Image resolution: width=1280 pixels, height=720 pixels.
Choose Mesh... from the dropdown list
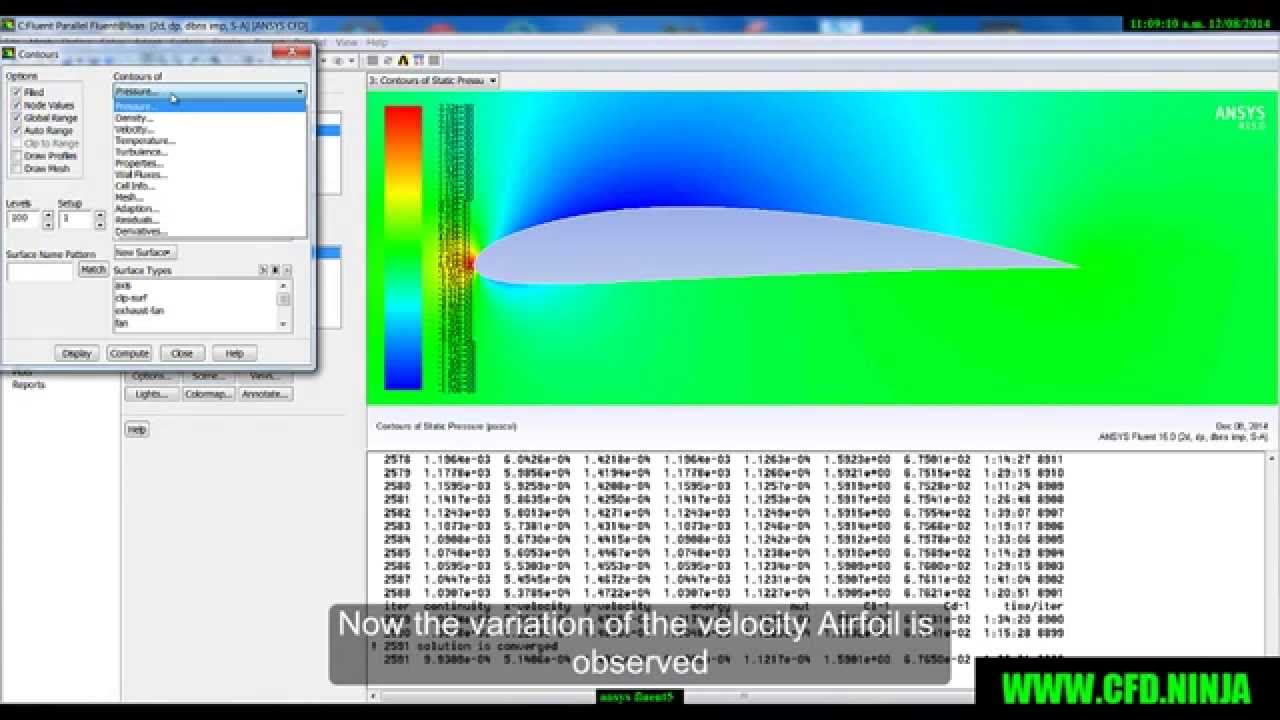210,197
